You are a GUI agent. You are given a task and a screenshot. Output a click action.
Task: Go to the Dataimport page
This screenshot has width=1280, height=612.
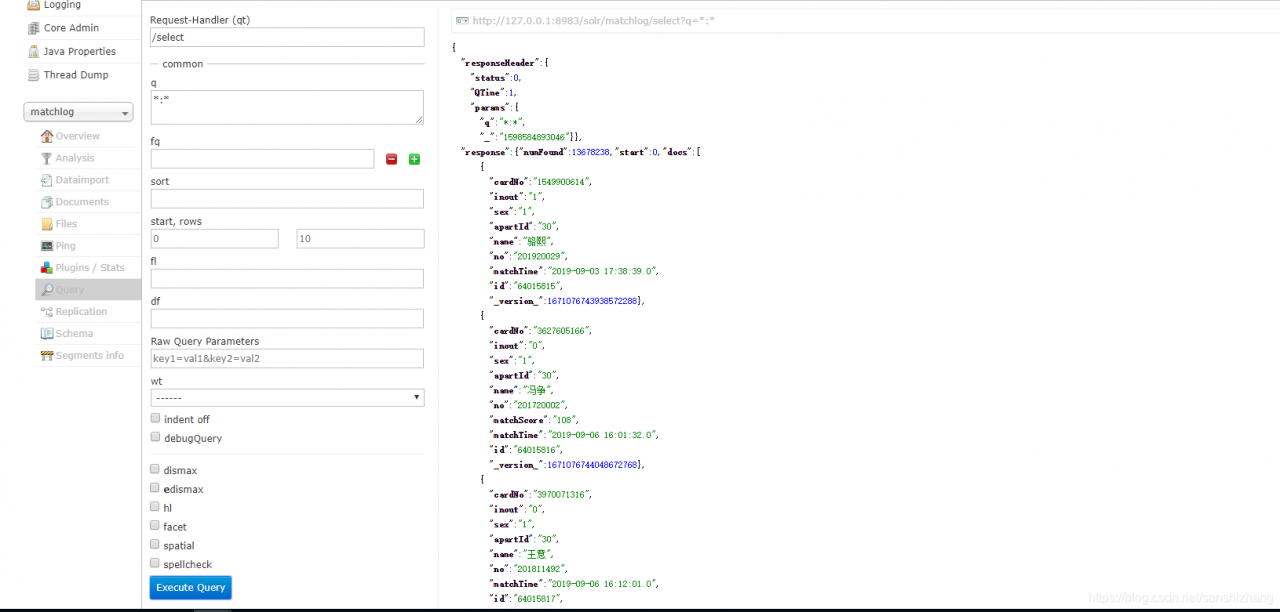click(x=82, y=180)
